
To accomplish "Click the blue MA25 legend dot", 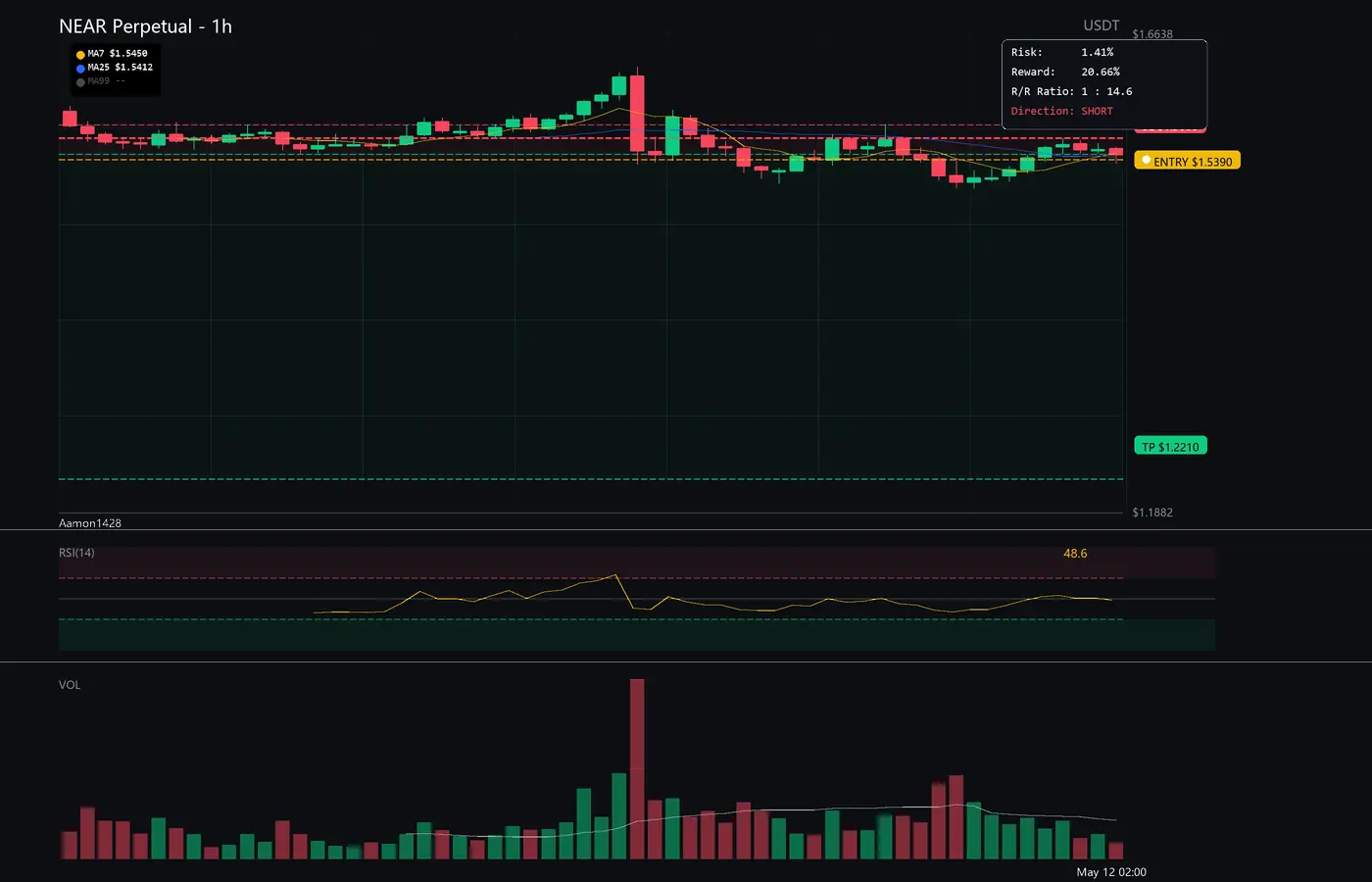I will coord(80,69).
